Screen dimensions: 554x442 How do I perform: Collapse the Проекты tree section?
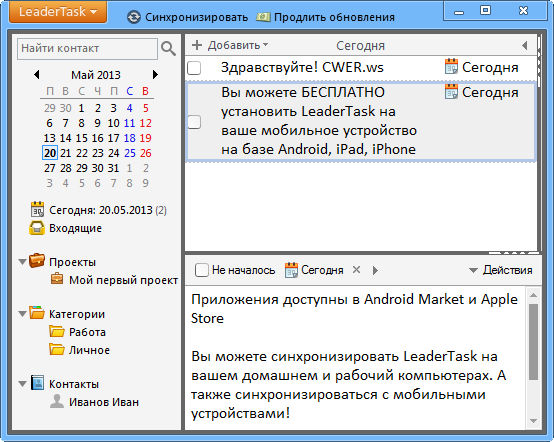click(x=22, y=262)
